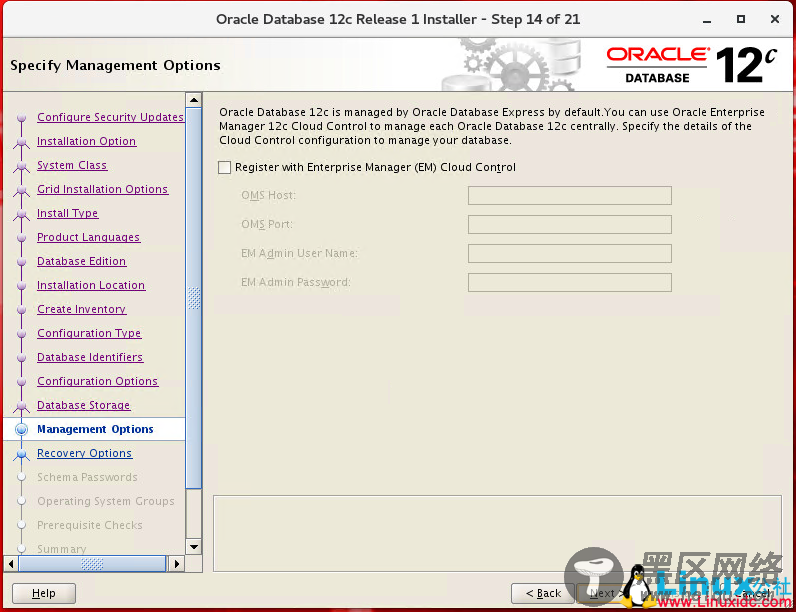796x612 pixels.
Task: Select current Management Options step
Action: pos(95,429)
